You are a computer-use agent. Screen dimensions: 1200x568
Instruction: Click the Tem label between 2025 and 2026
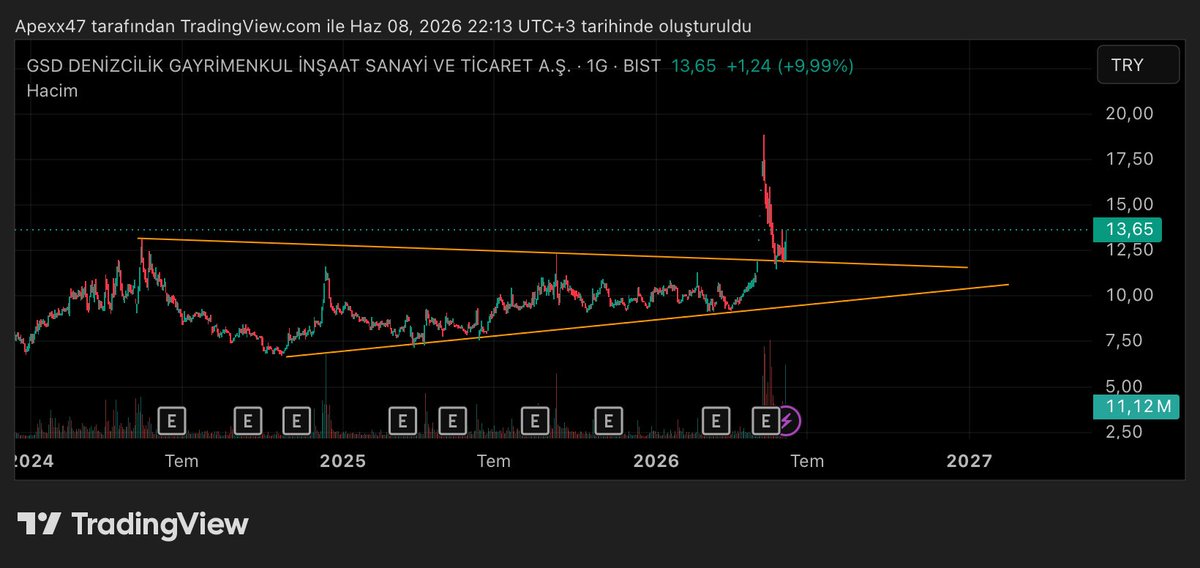494,461
